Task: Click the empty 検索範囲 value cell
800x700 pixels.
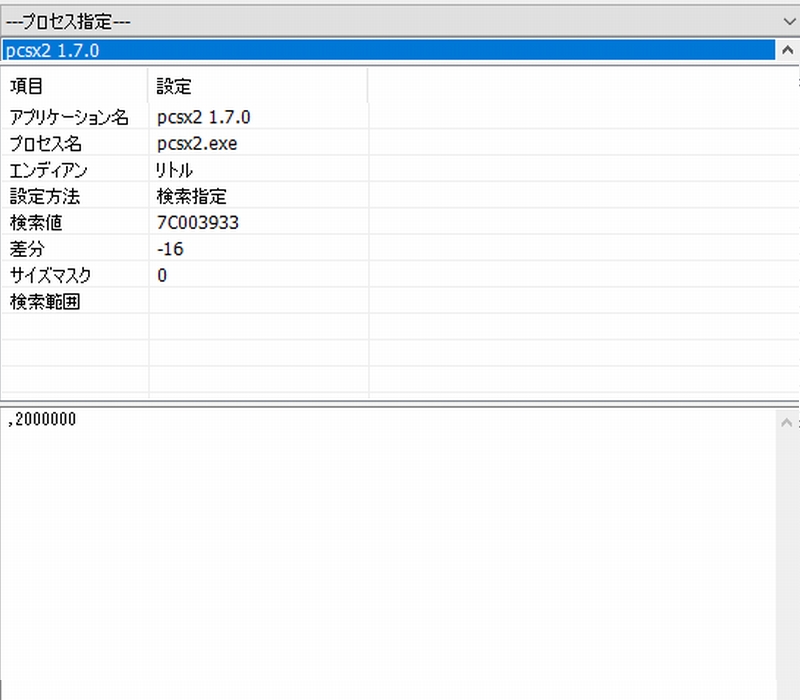Action: [259, 302]
